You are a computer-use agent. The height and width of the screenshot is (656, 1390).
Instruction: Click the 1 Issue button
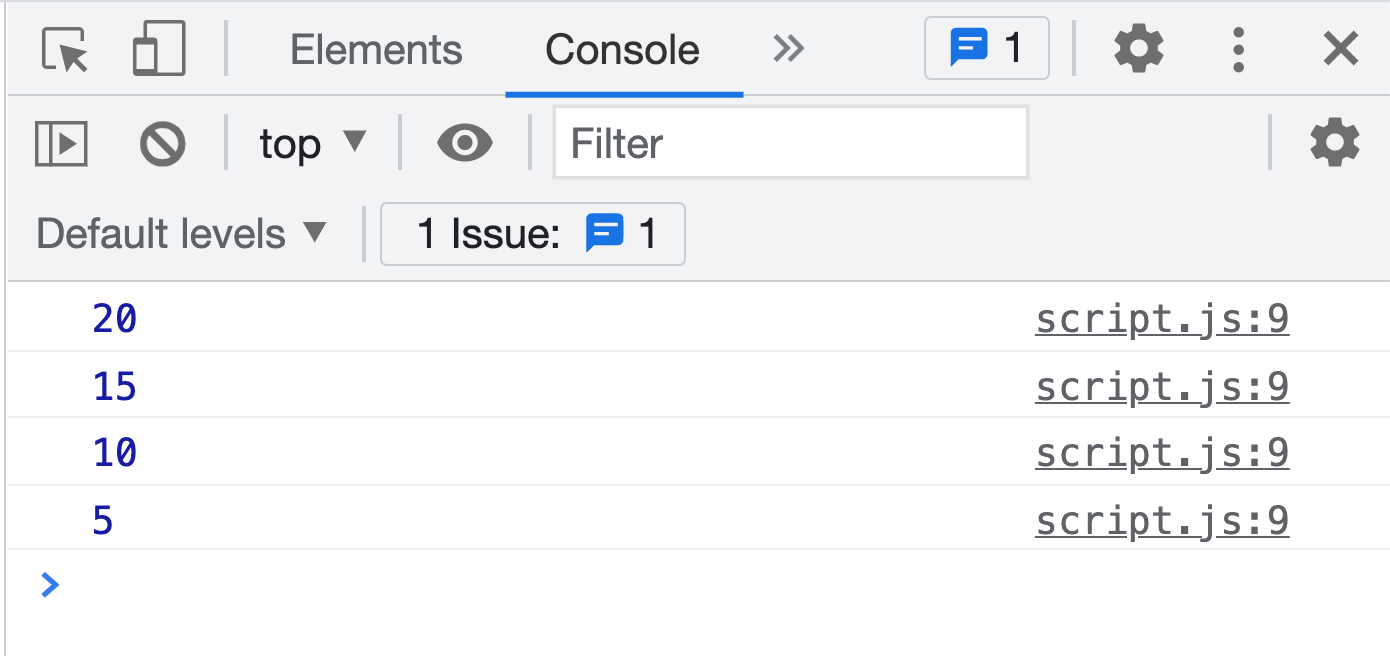[x=533, y=234]
